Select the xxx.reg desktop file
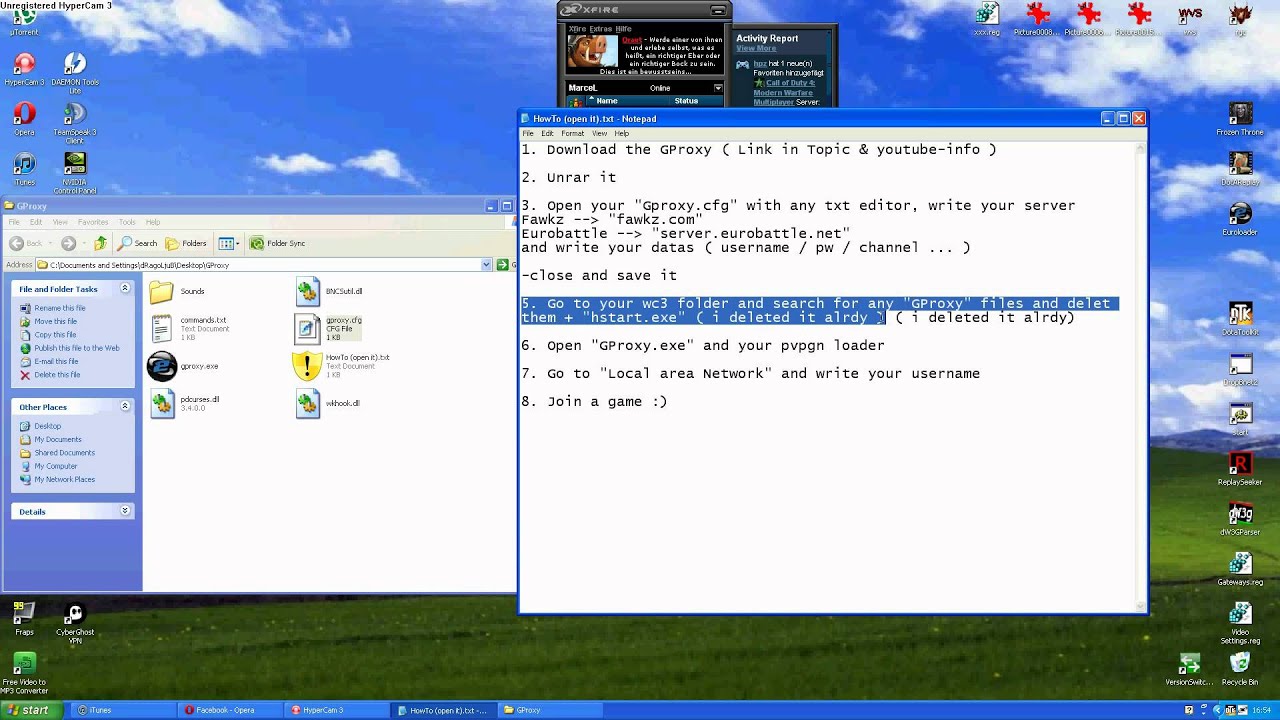1280x720 pixels. (x=987, y=19)
